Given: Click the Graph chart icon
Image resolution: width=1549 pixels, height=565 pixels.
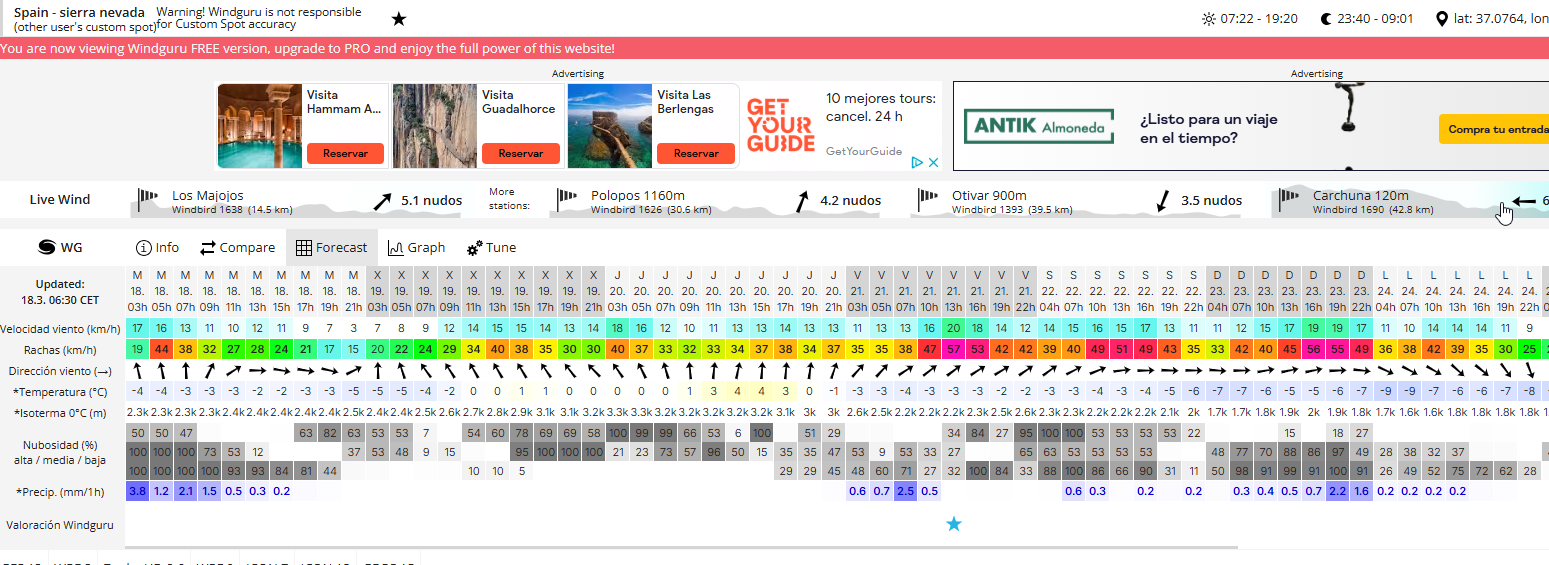Looking at the screenshot, I should [x=396, y=248].
